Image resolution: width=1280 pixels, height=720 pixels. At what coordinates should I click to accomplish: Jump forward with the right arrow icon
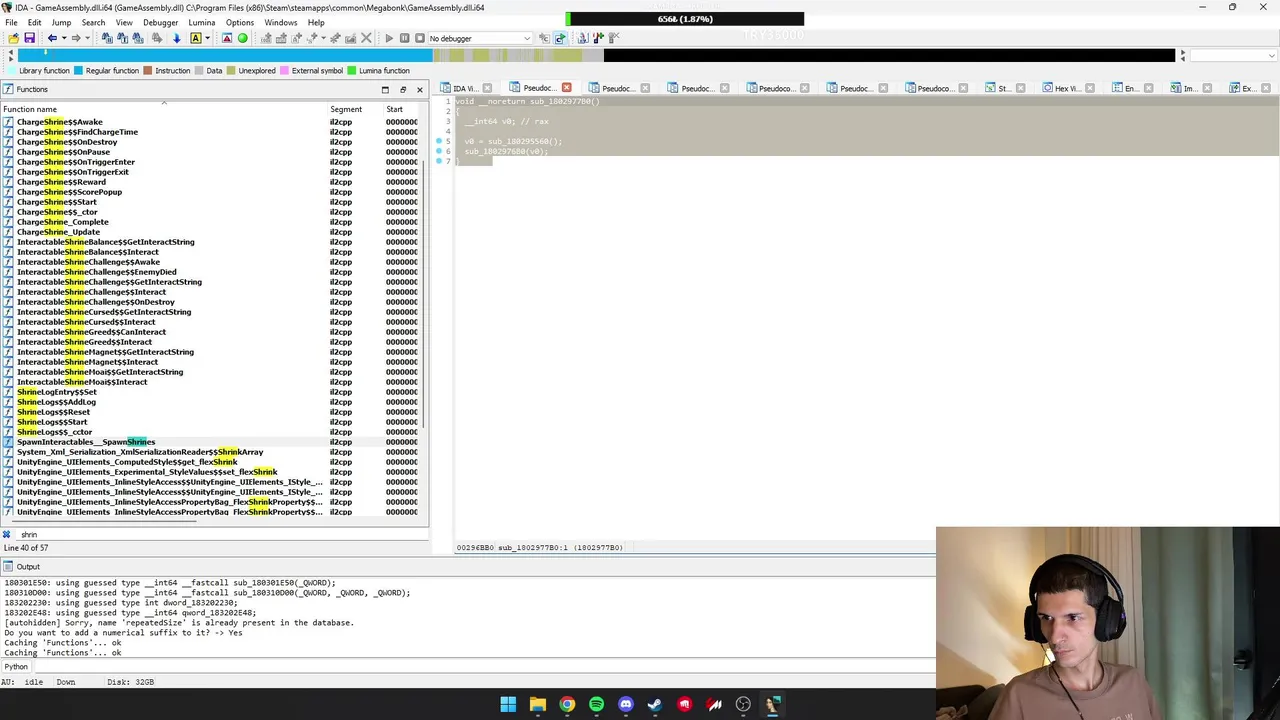pyautogui.click(x=76, y=38)
